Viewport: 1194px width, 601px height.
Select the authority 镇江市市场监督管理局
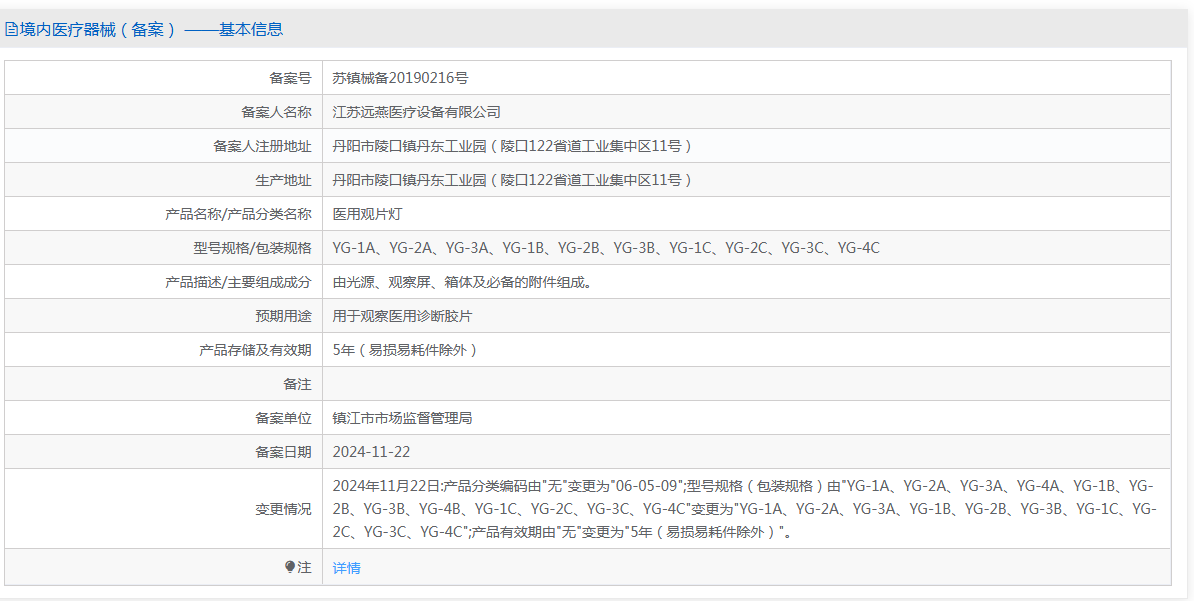[x=402, y=418]
